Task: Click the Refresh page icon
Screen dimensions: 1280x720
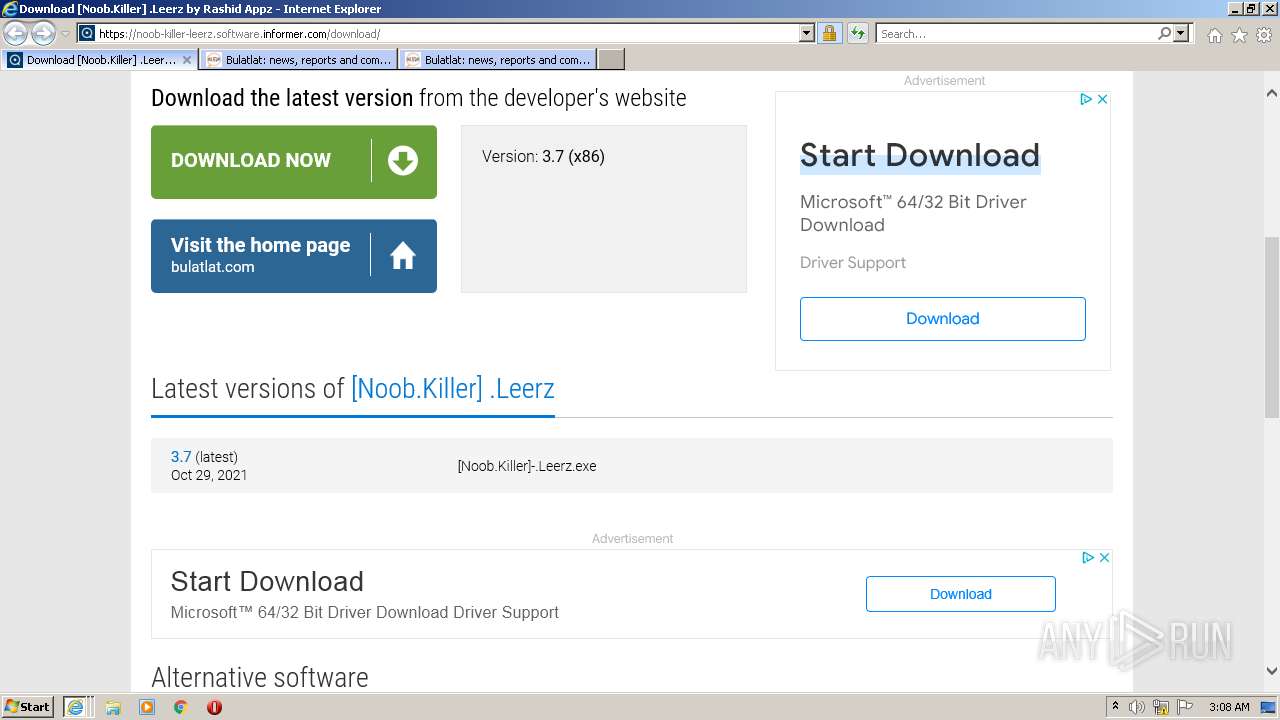Action: click(858, 33)
